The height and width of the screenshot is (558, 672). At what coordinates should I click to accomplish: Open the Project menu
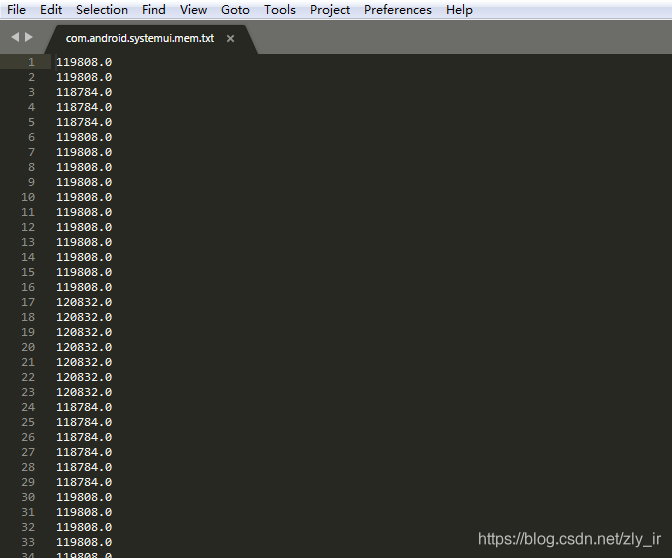[x=330, y=9]
